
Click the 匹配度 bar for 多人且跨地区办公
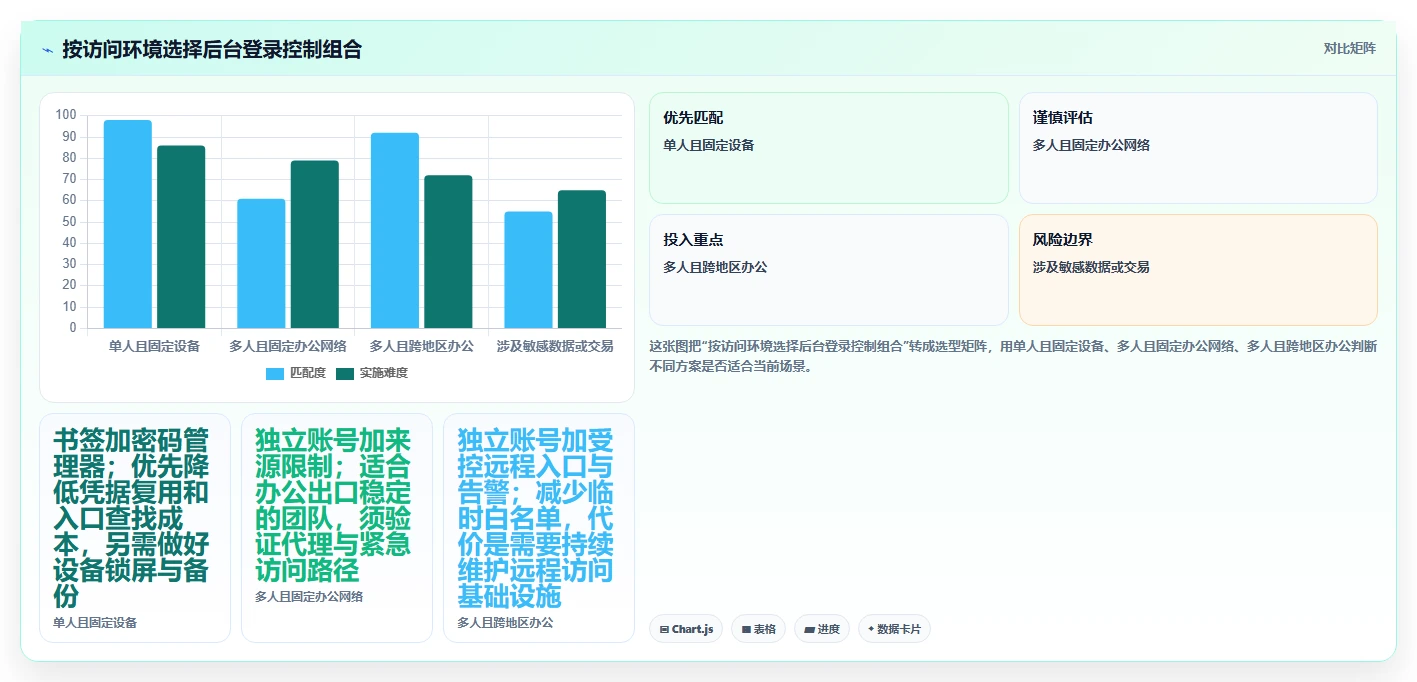395,230
